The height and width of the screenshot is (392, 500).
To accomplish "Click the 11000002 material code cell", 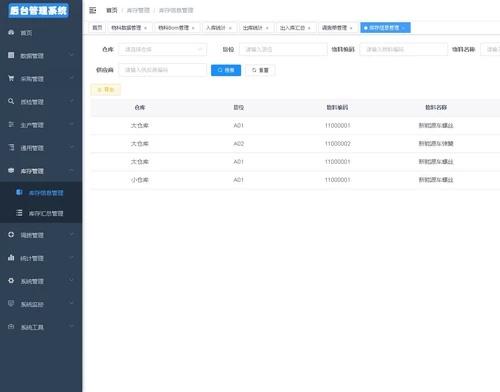I will coord(337,144).
